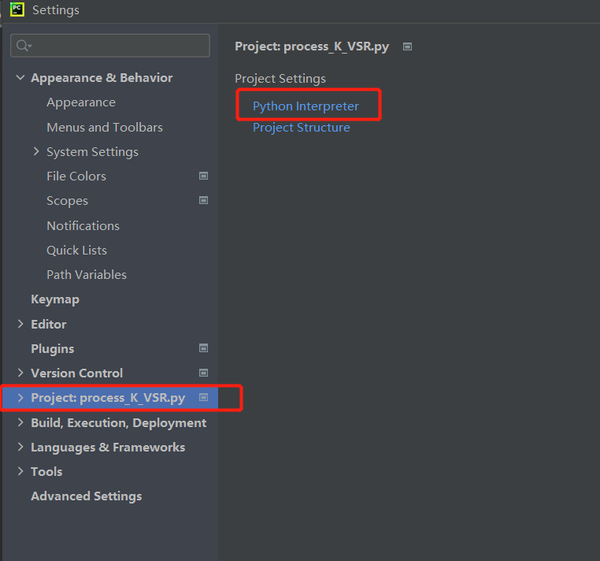Click the project-level icon beside File Colors
Viewport: 600px width, 561px height.
204,176
